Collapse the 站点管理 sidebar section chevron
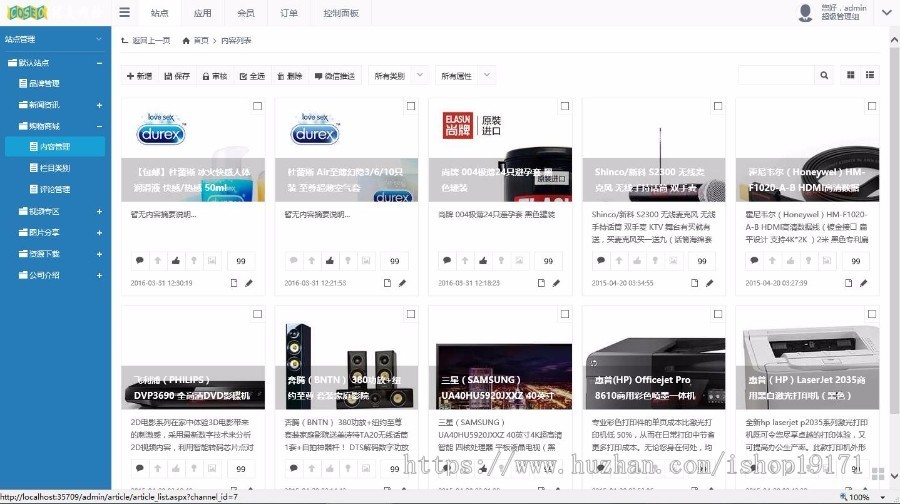The width and height of the screenshot is (900, 504). [99, 39]
